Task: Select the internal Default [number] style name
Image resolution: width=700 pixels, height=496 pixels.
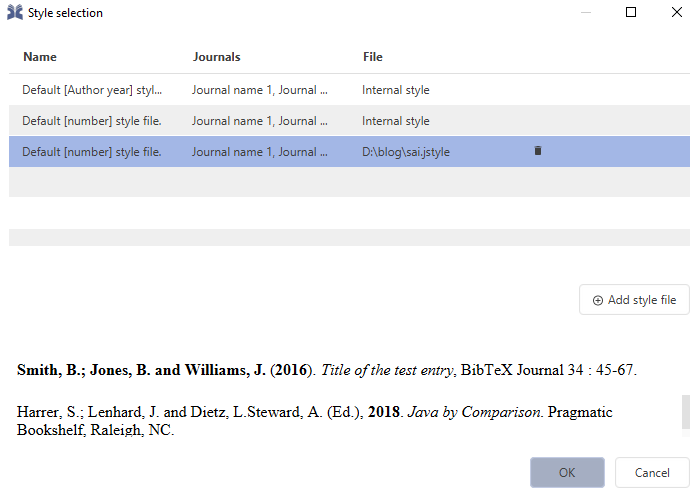Action: (92, 121)
